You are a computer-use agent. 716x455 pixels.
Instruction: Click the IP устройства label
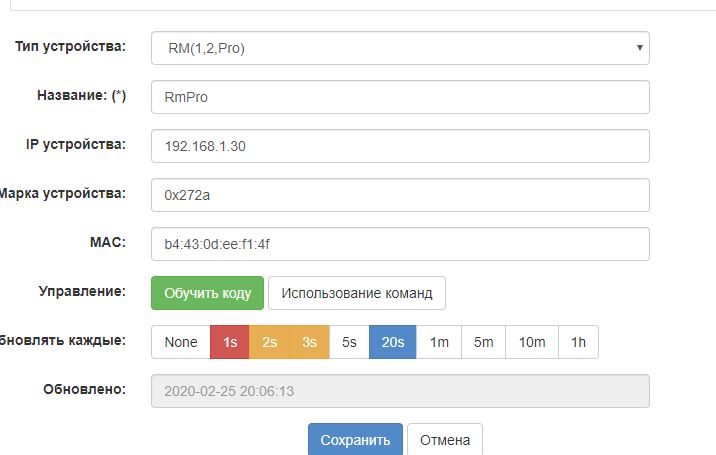pyautogui.click(x=76, y=144)
